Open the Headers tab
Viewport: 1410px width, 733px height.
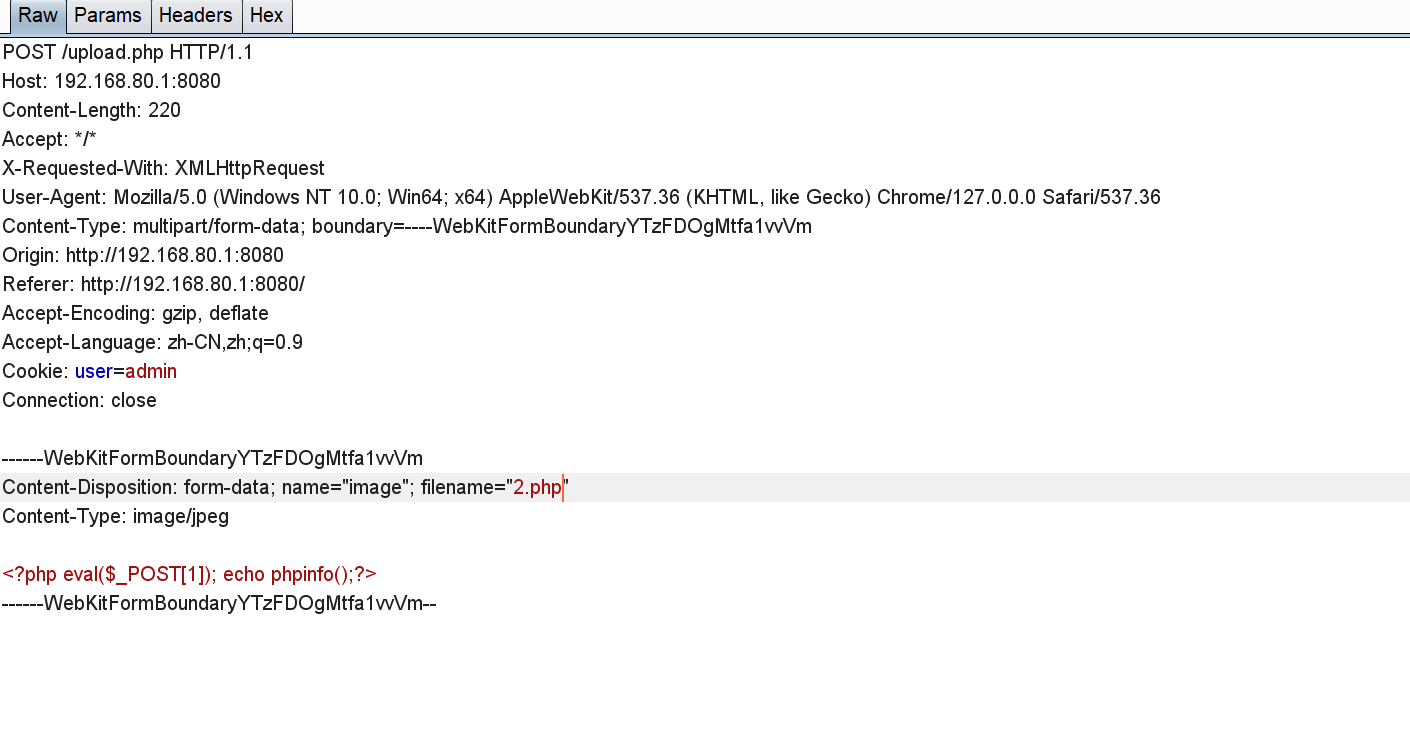196,16
